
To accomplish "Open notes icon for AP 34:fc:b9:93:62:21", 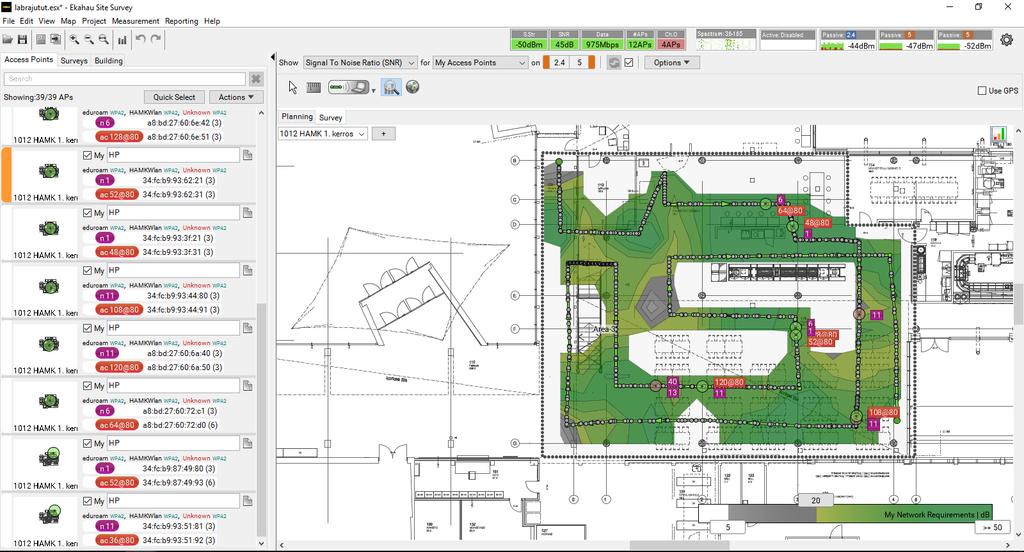I will pos(248,155).
